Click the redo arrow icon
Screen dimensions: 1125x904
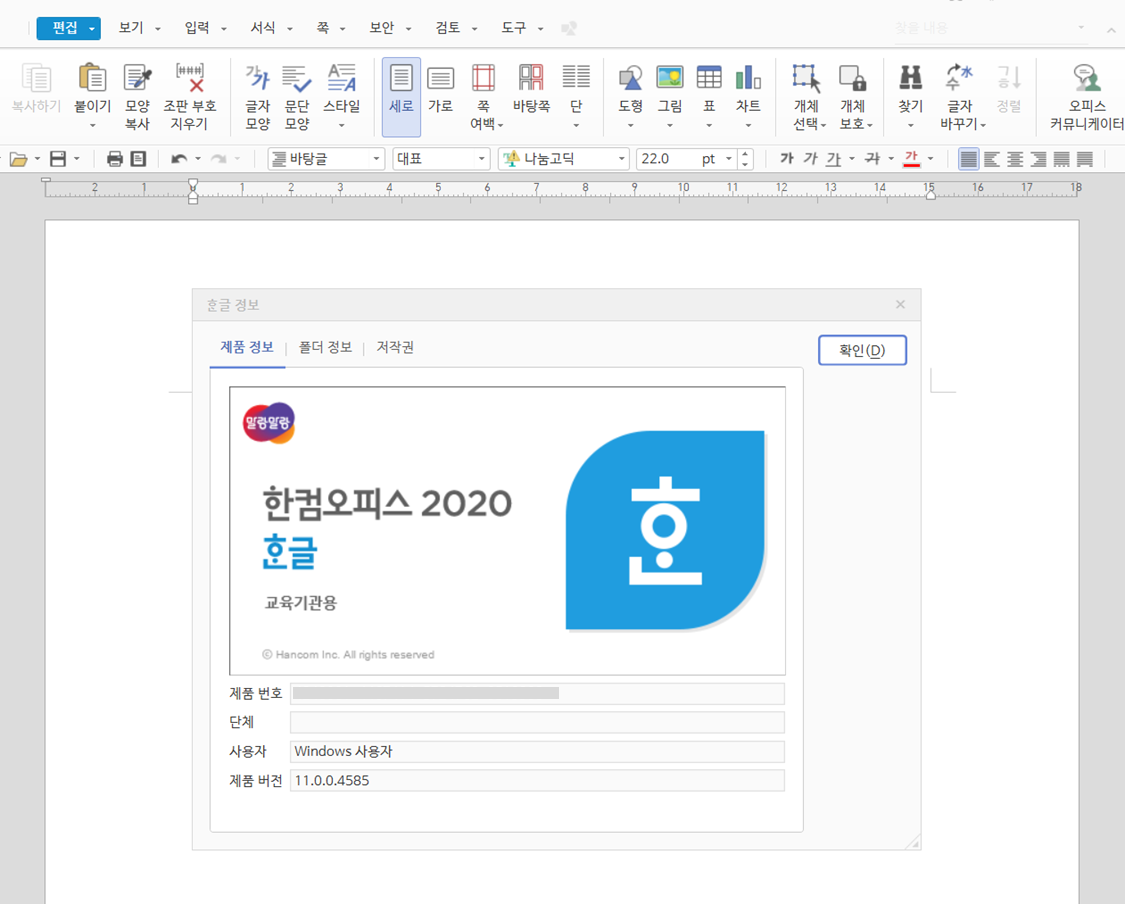[219, 159]
